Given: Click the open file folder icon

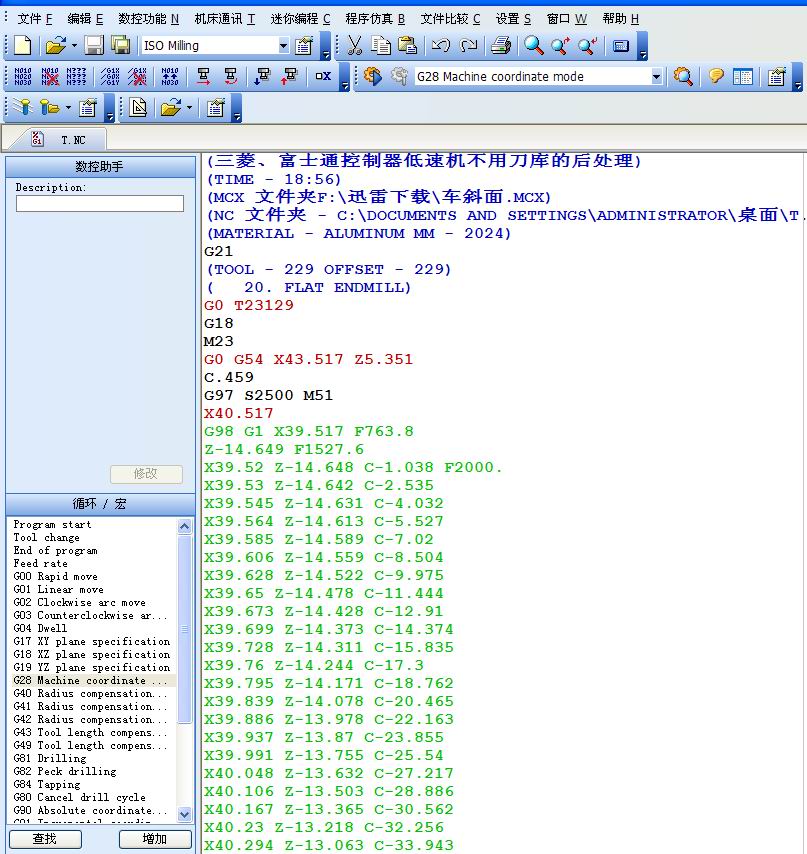Looking at the screenshot, I should point(55,46).
